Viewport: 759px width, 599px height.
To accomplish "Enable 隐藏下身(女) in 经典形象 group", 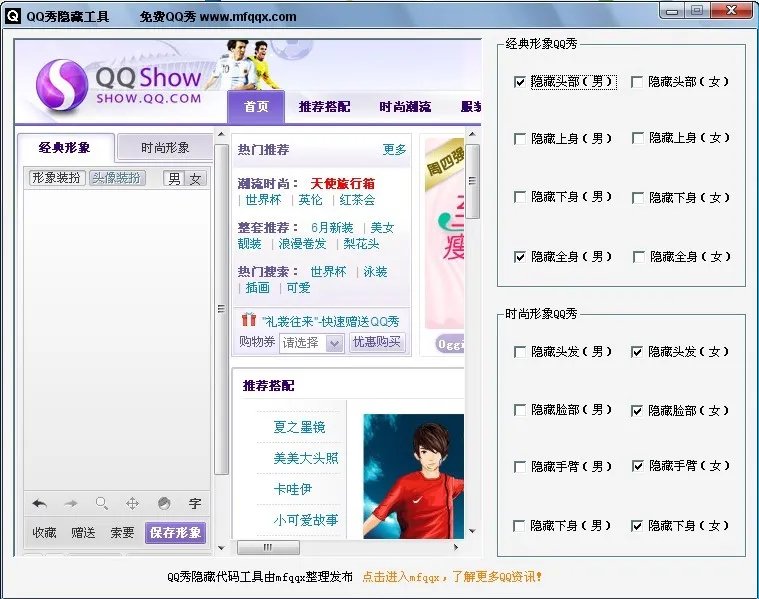I will pyautogui.click(x=638, y=198).
